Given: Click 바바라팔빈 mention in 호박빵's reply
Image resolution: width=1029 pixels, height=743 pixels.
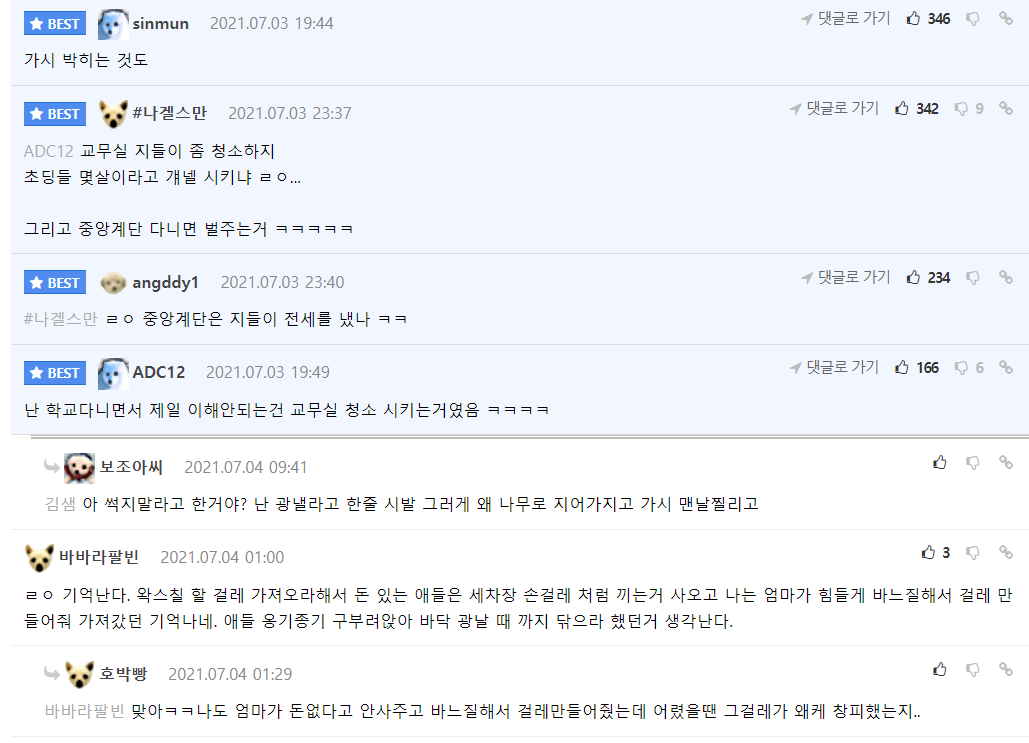Looking at the screenshot, I should point(84,711).
